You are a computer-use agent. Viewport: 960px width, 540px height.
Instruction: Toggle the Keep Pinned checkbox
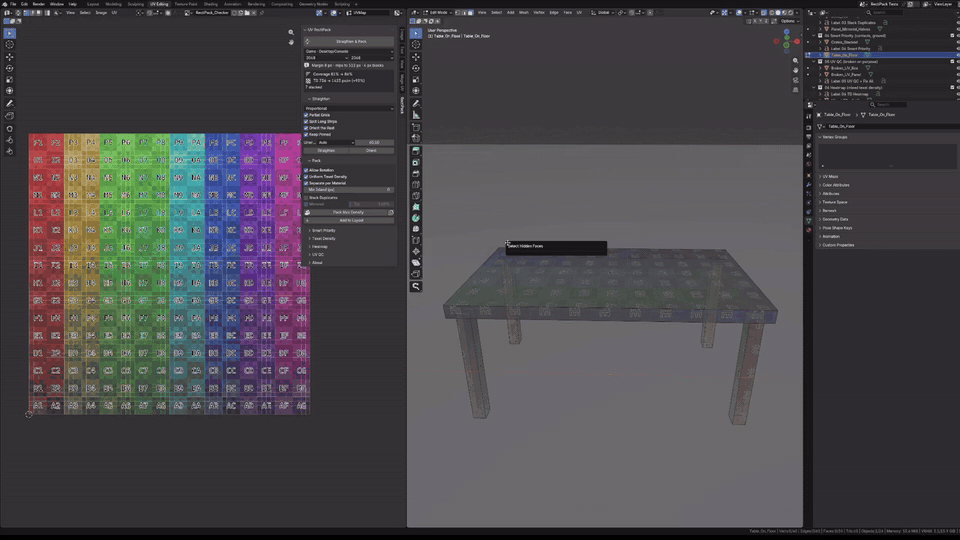tap(306, 134)
